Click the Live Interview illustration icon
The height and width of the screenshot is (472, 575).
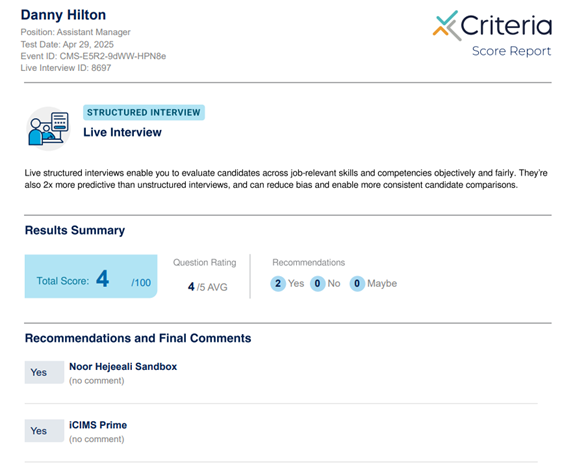[x=48, y=129]
